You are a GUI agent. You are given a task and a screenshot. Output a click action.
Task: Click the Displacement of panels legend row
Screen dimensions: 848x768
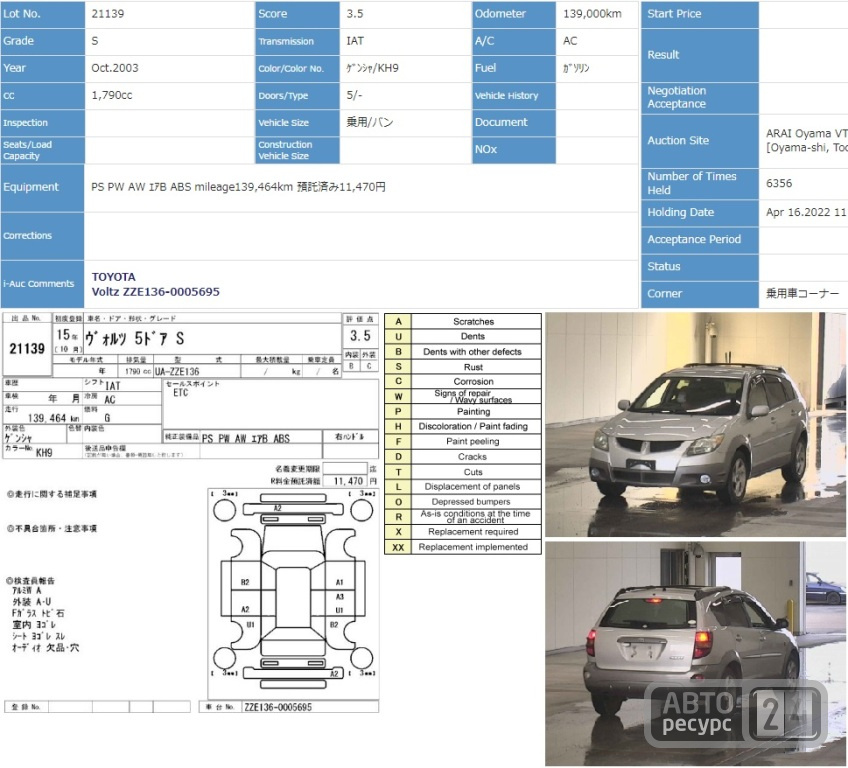point(463,487)
